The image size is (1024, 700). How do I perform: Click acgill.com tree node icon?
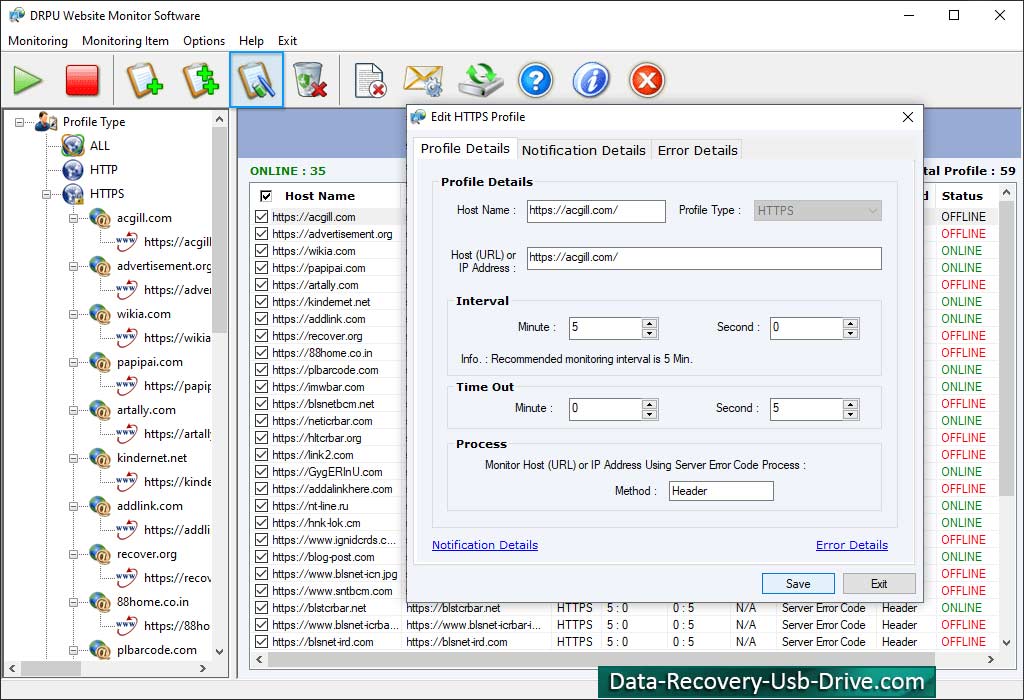coord(100,218)
